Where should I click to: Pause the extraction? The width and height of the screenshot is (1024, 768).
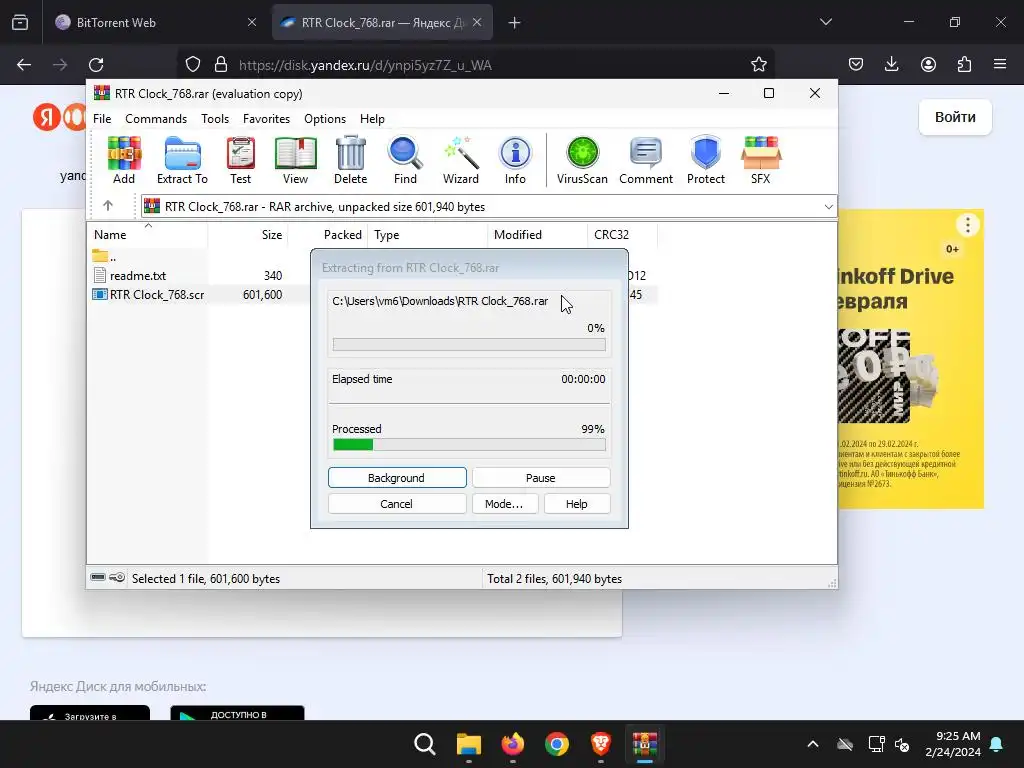pyautogui.click(x=541, y=477)
